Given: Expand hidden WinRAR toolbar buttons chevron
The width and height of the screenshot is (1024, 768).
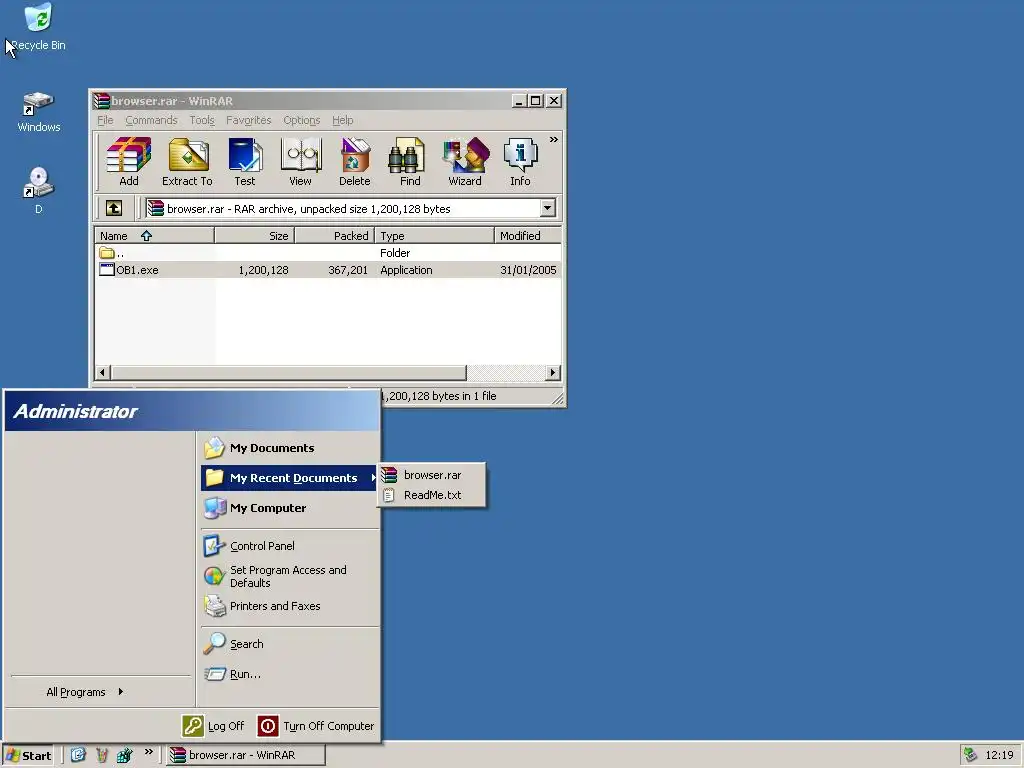Looking at the screenshot, I should [554, 140].
